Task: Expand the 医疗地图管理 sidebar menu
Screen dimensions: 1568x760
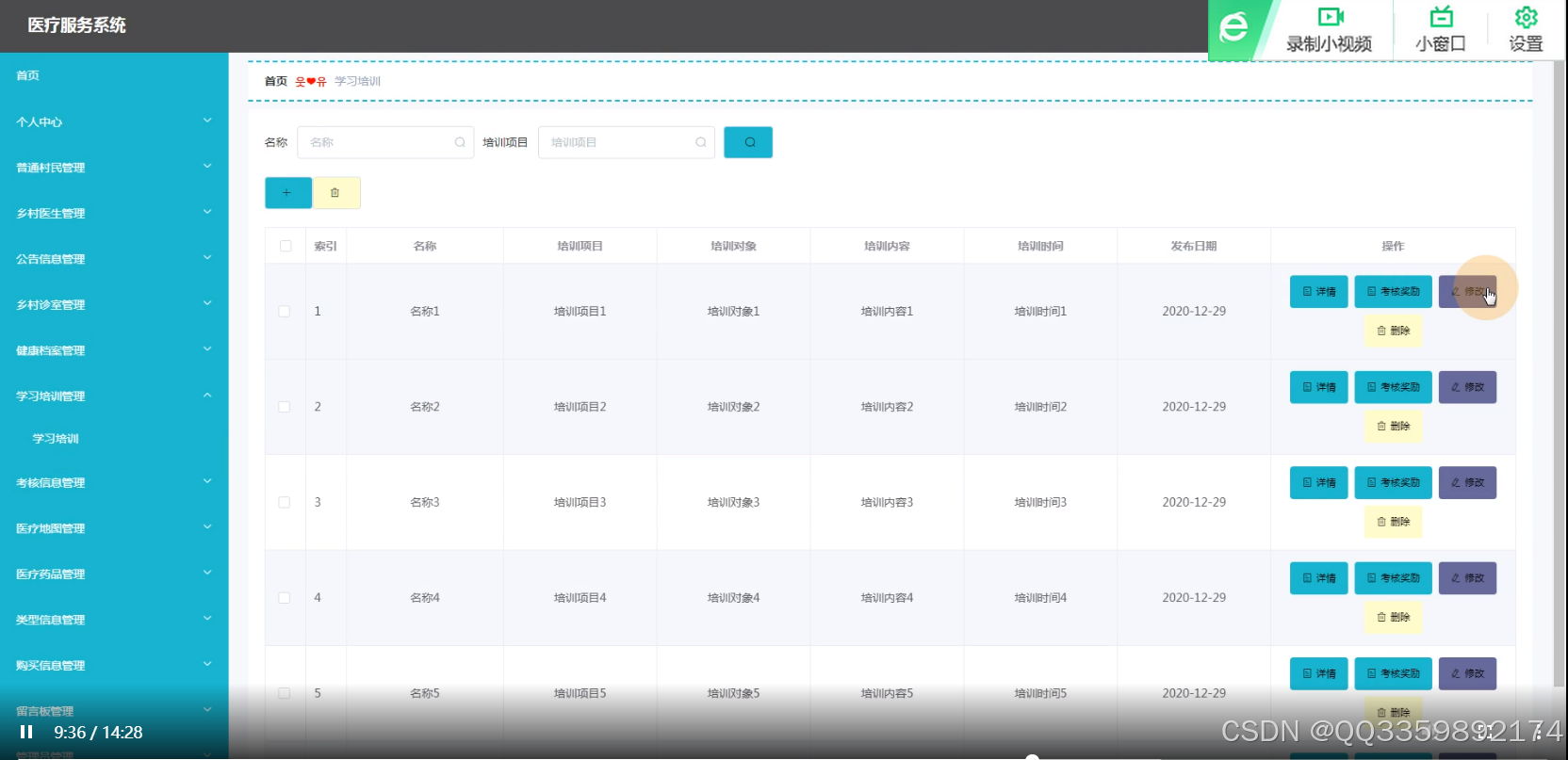Action: (114, 528)
